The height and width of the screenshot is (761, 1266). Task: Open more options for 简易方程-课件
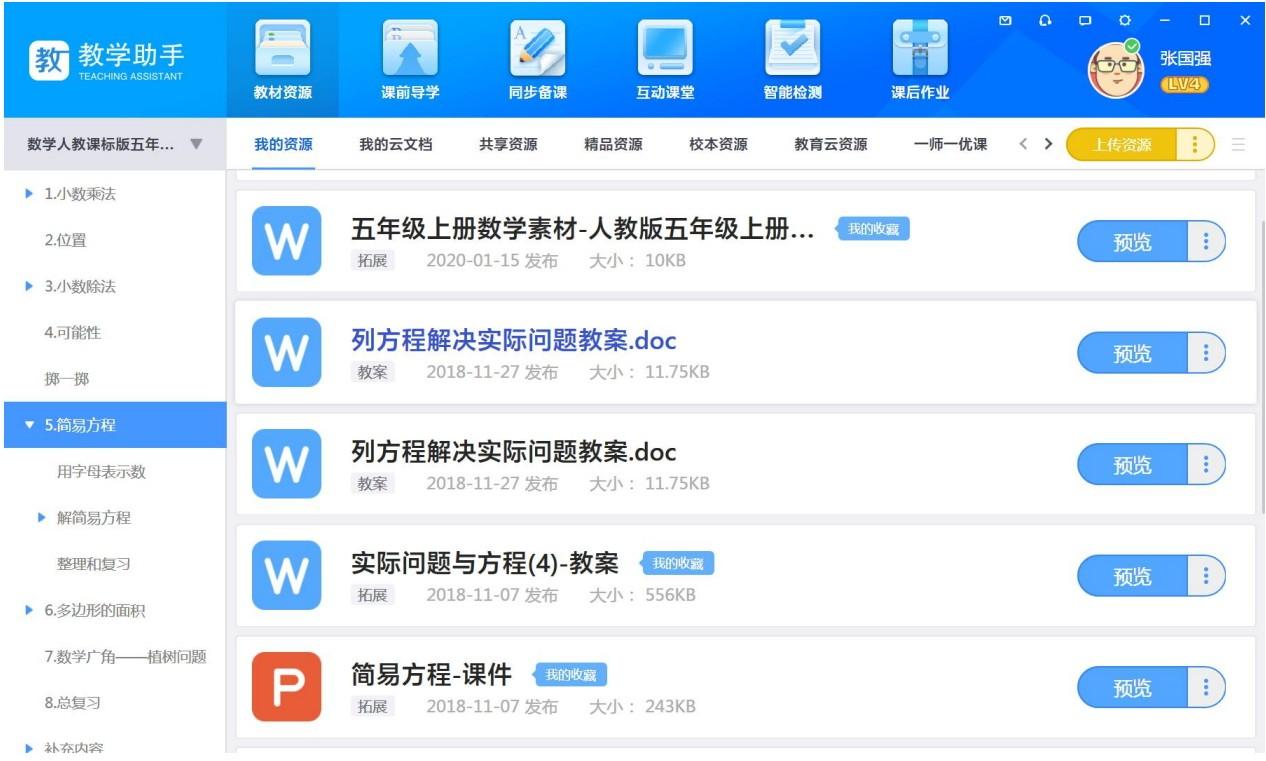1206,687
